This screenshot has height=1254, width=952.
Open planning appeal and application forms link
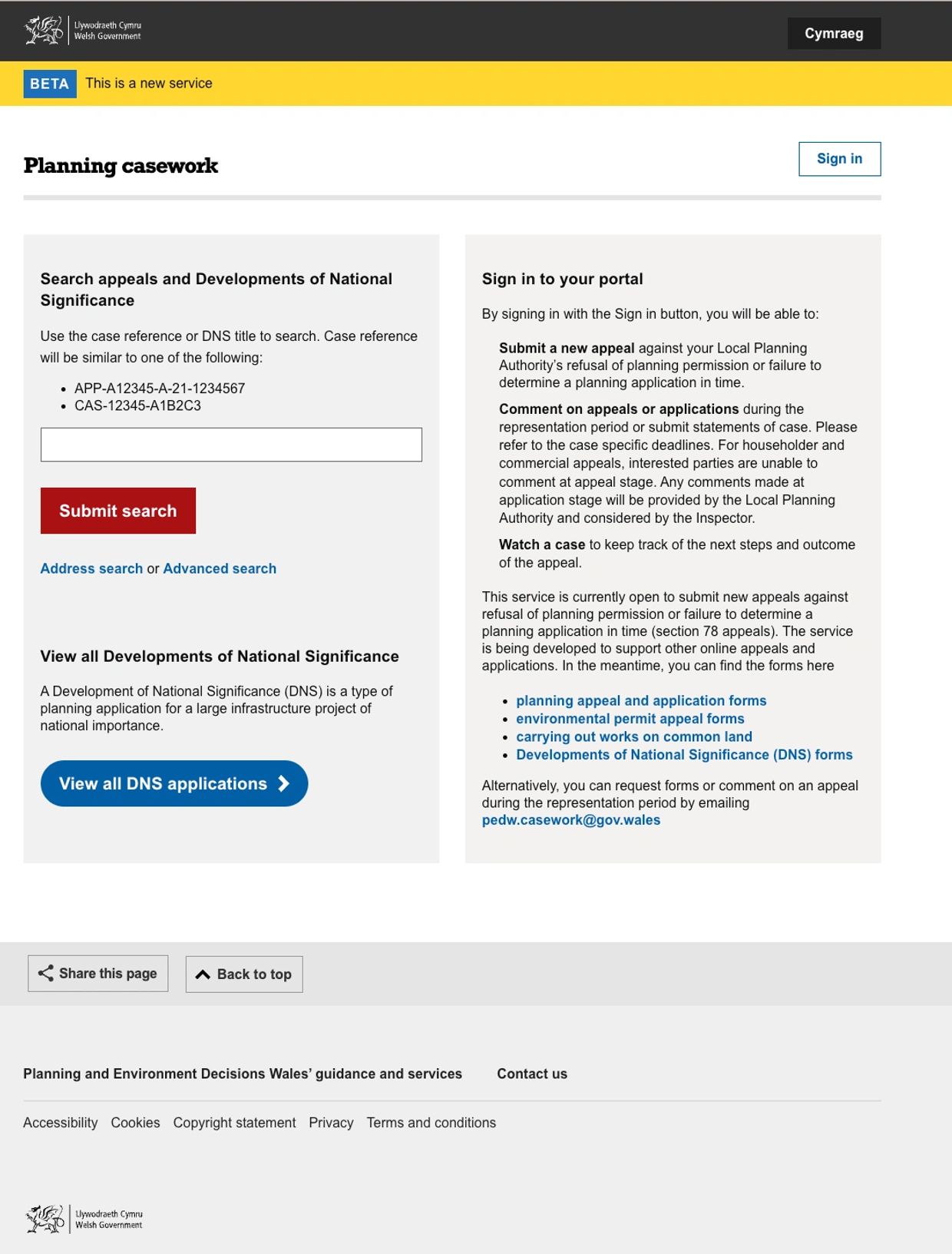point(641,700)
